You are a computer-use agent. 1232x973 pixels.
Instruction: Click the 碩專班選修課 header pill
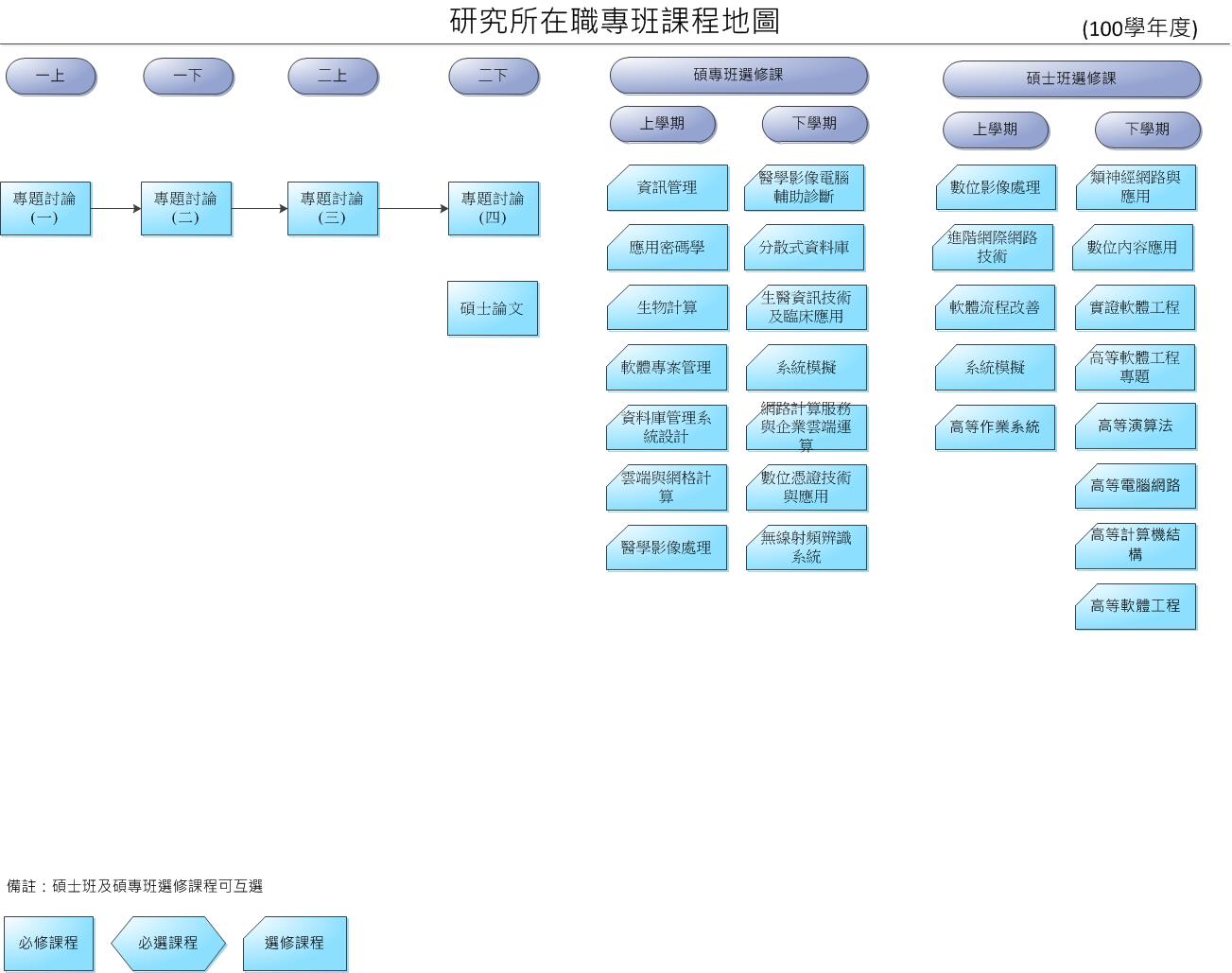click(x=737, y=75)
